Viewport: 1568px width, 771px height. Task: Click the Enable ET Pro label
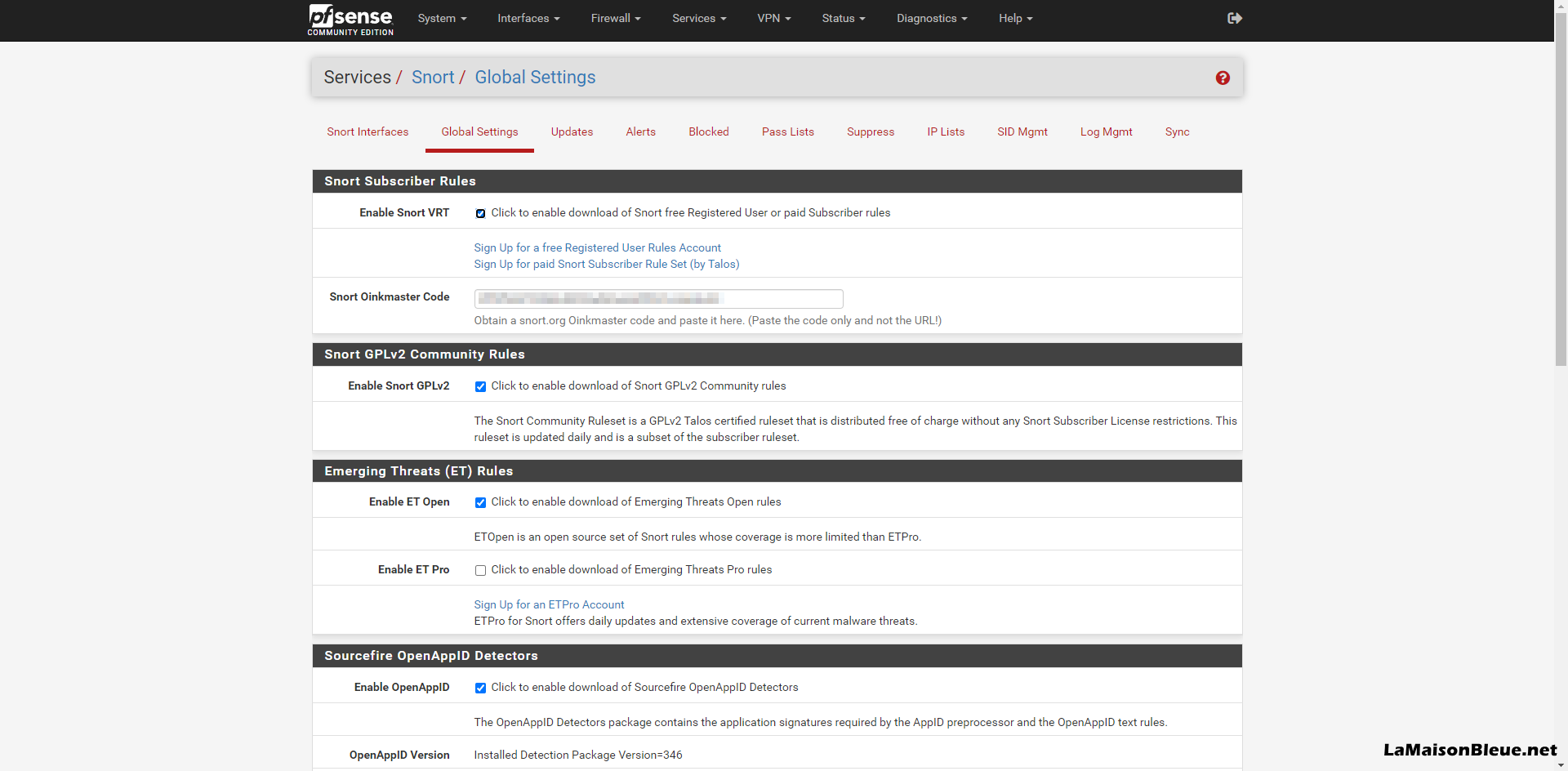[413, 569]
